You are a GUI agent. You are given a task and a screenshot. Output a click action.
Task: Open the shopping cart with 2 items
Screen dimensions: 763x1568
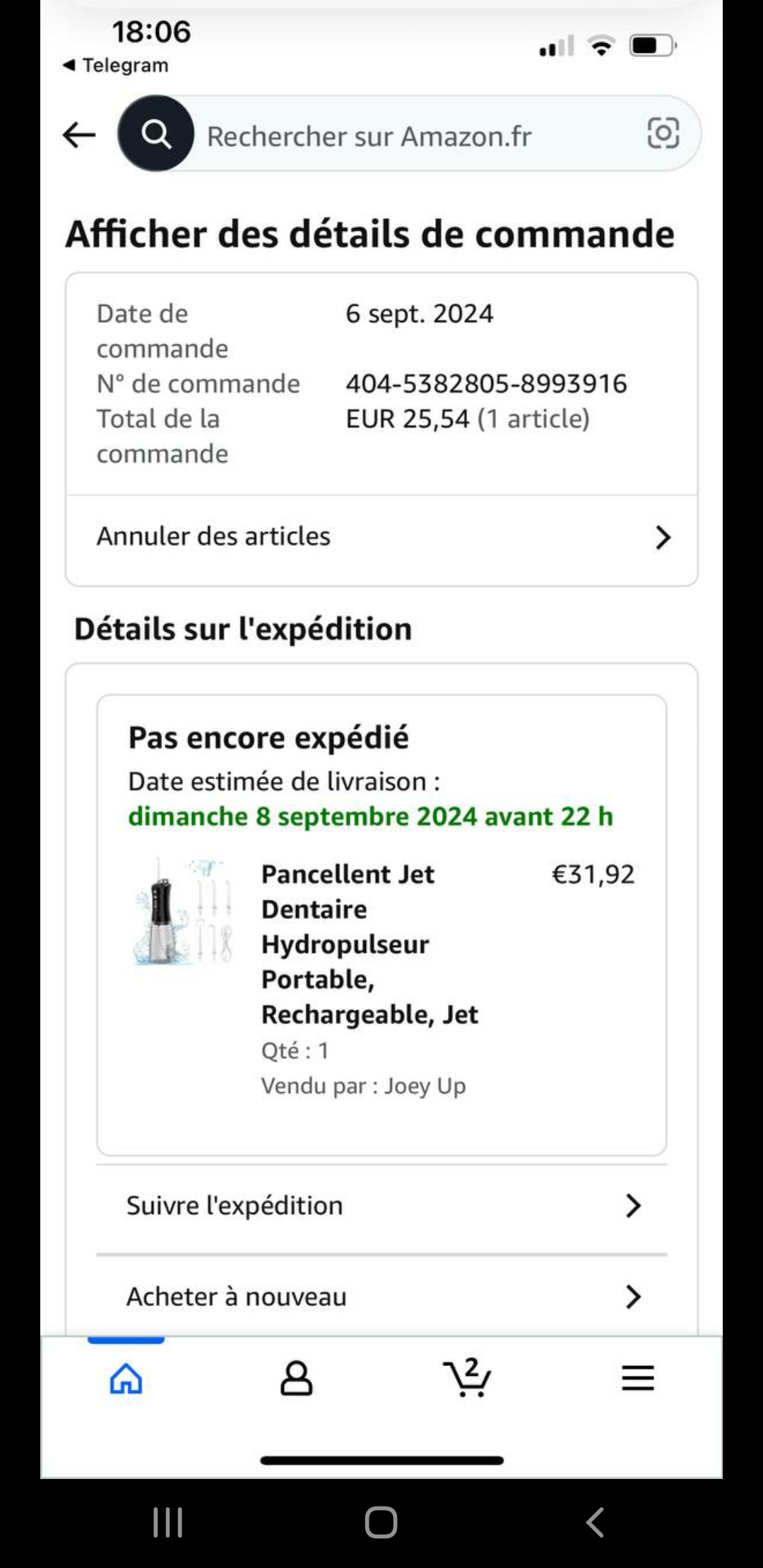tap(467, 1378)
